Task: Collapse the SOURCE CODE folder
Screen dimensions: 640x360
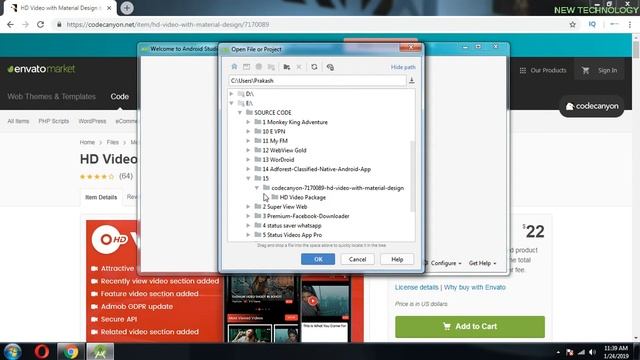Action: click(240, 113)
